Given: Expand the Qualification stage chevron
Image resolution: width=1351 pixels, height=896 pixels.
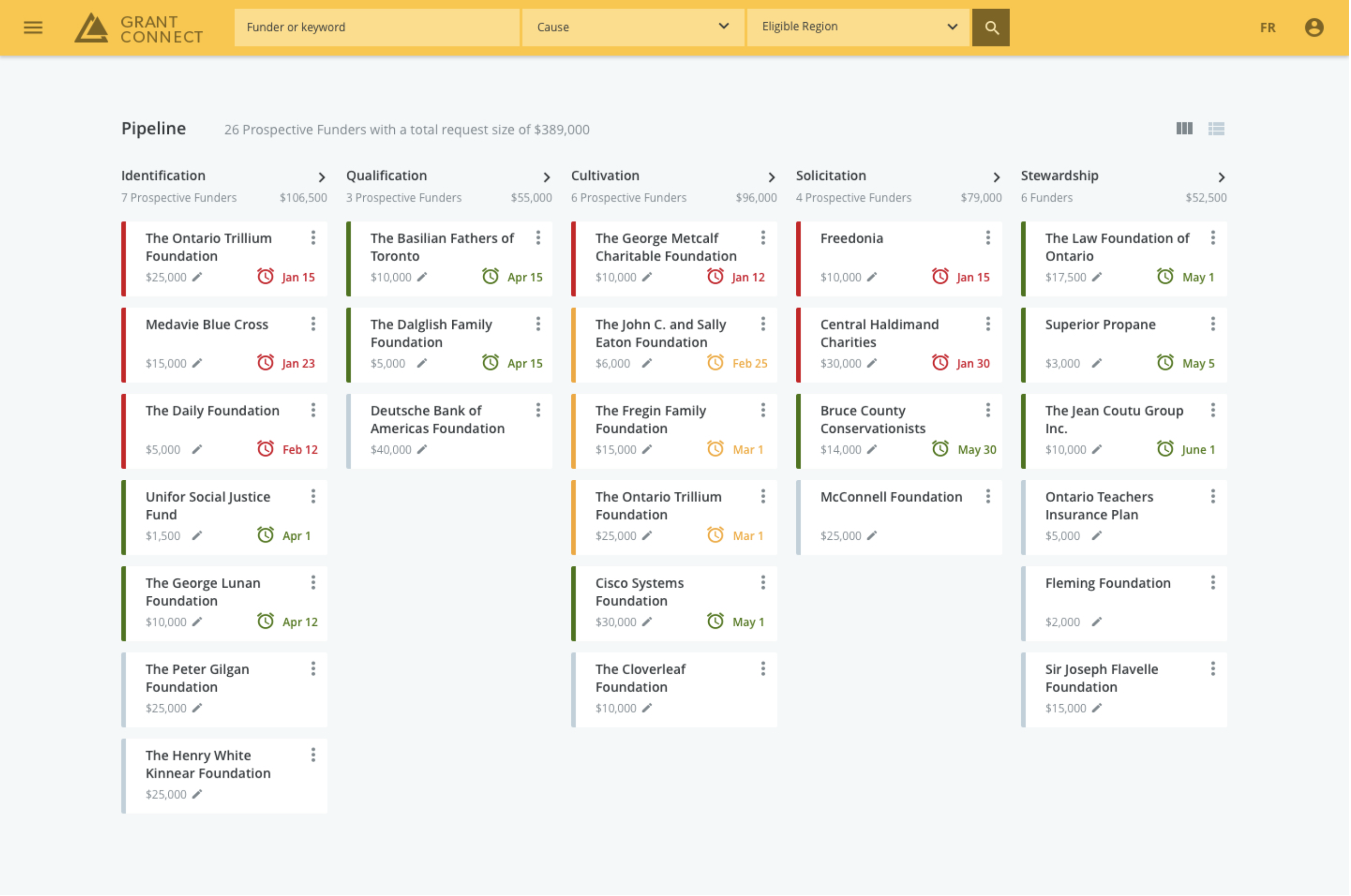Looking at the screenshot, I should pyautogui.click(x=547, y=177).
